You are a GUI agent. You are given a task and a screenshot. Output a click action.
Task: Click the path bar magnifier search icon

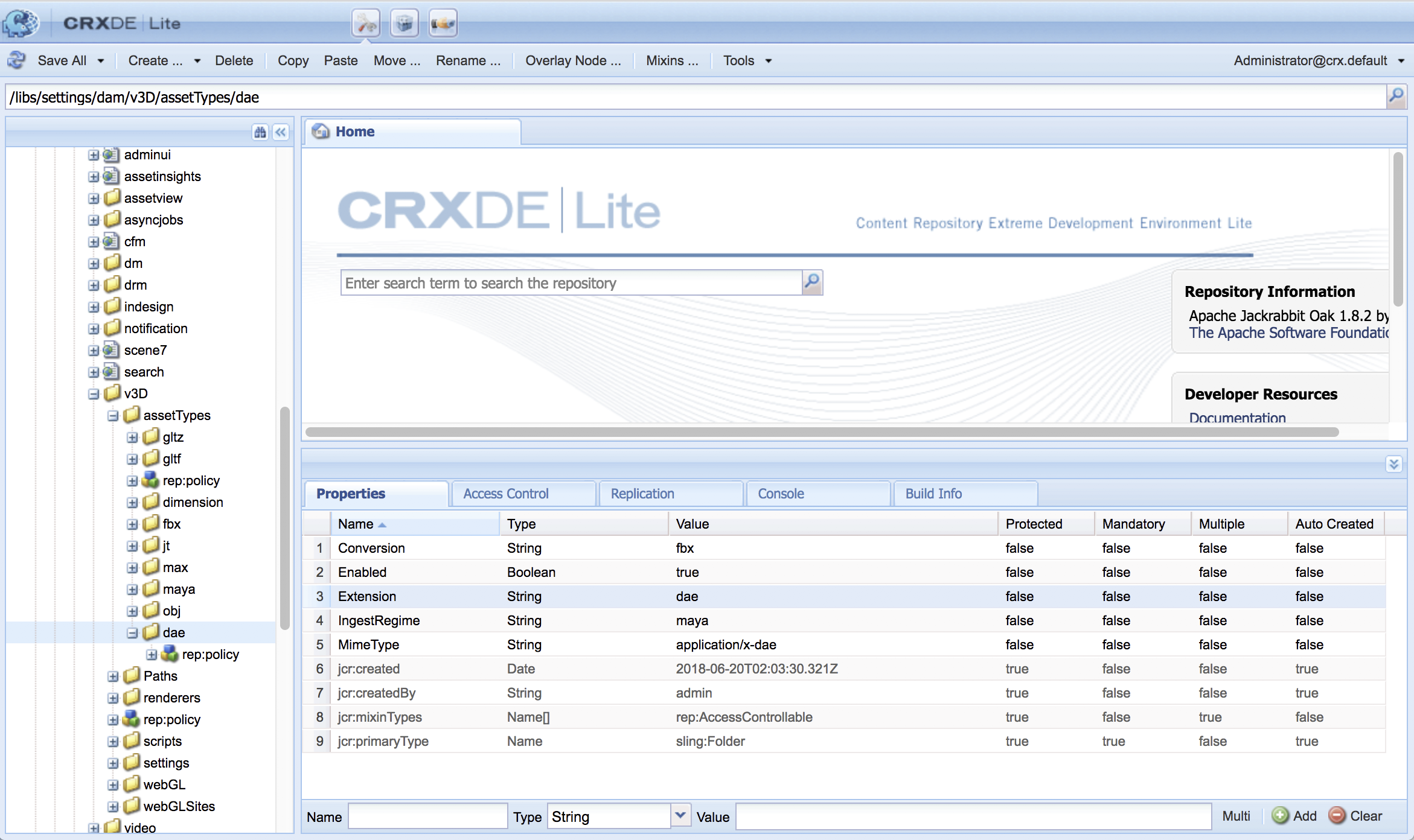point(1396,97)
